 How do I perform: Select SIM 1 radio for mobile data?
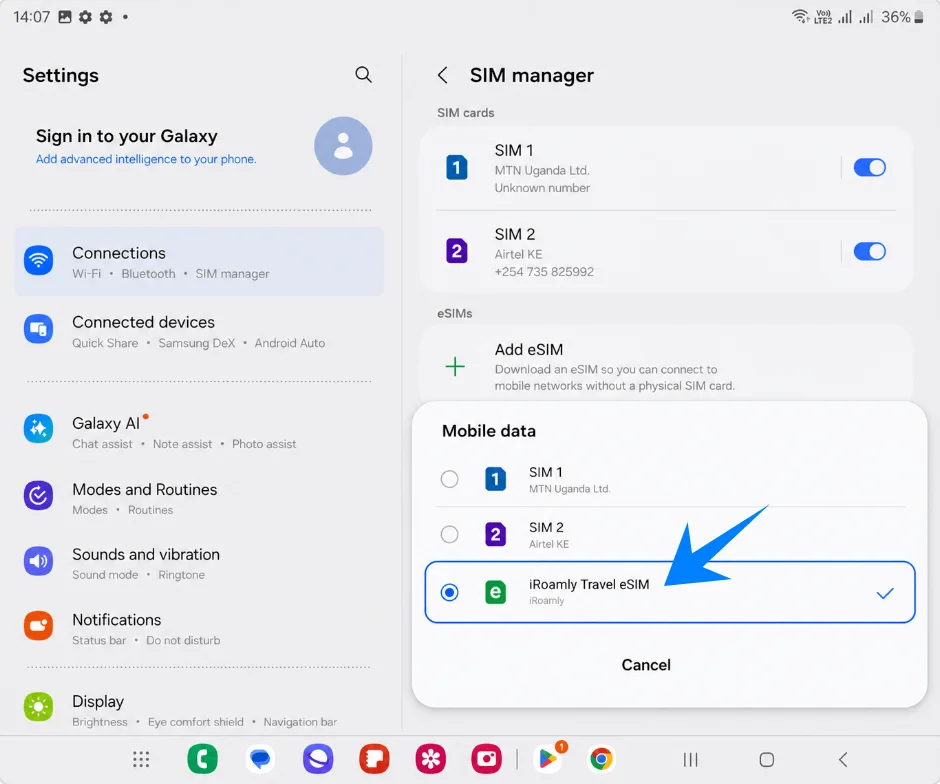[450, 479]
